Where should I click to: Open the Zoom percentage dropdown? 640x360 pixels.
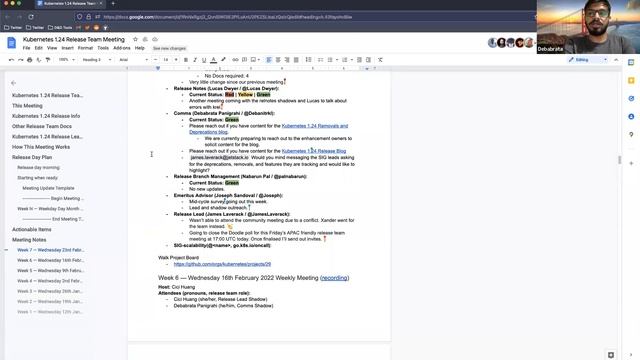67,60
